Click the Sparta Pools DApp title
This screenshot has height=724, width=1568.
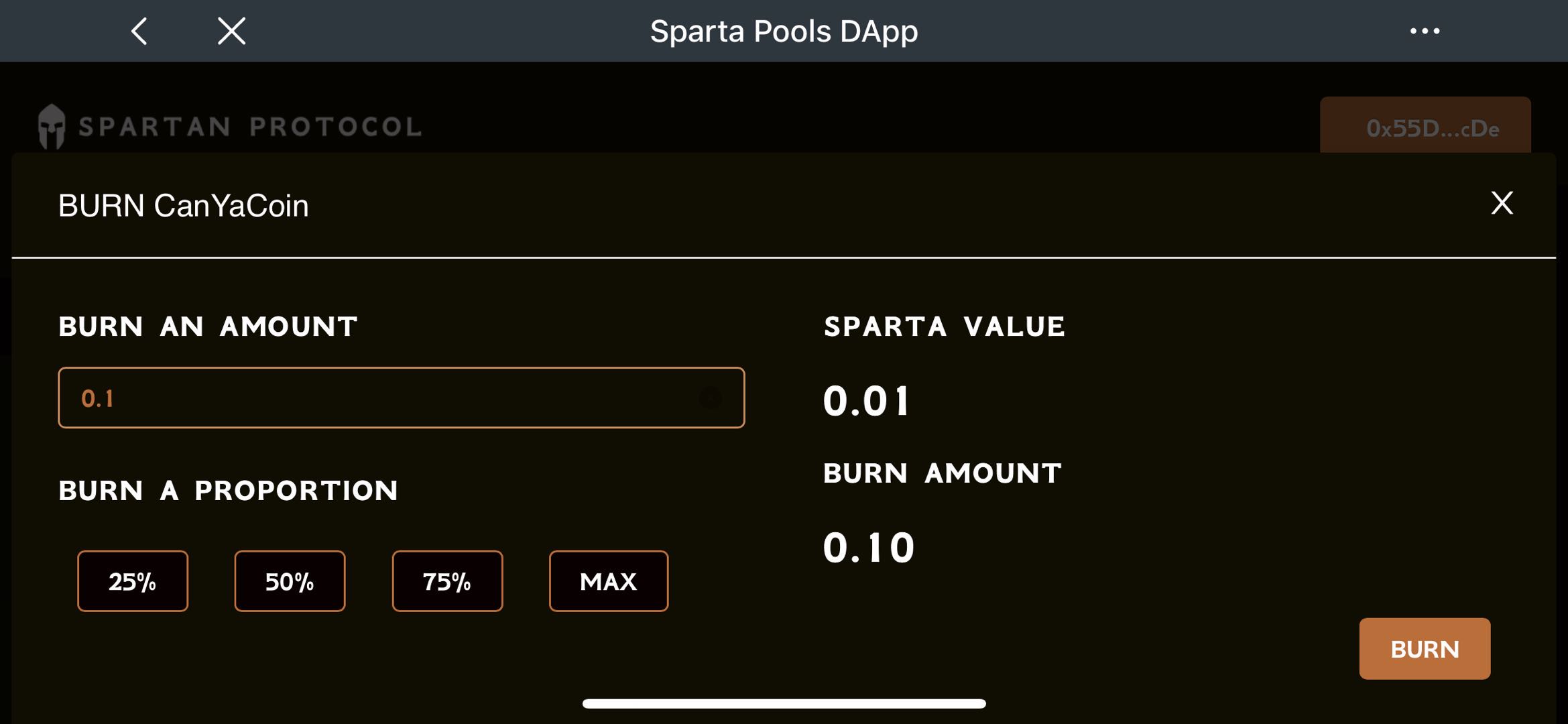coord(783,30)
